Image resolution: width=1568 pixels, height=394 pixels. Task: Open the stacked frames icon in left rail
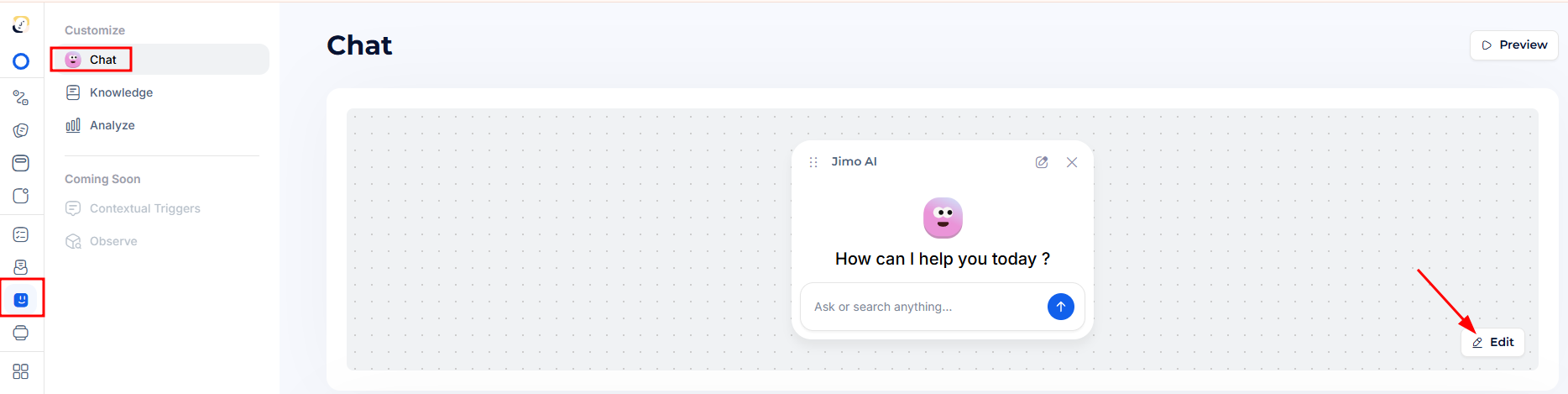(21, 333)
